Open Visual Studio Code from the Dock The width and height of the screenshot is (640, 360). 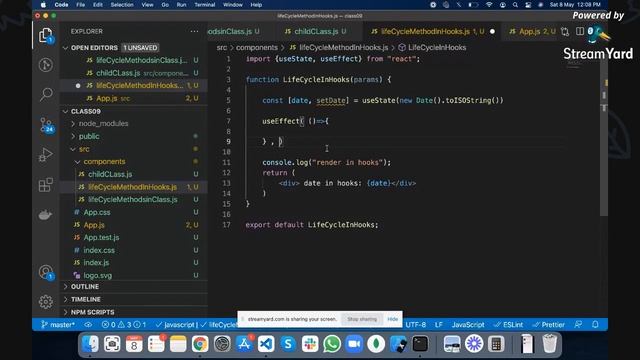(x=266, y=344)
